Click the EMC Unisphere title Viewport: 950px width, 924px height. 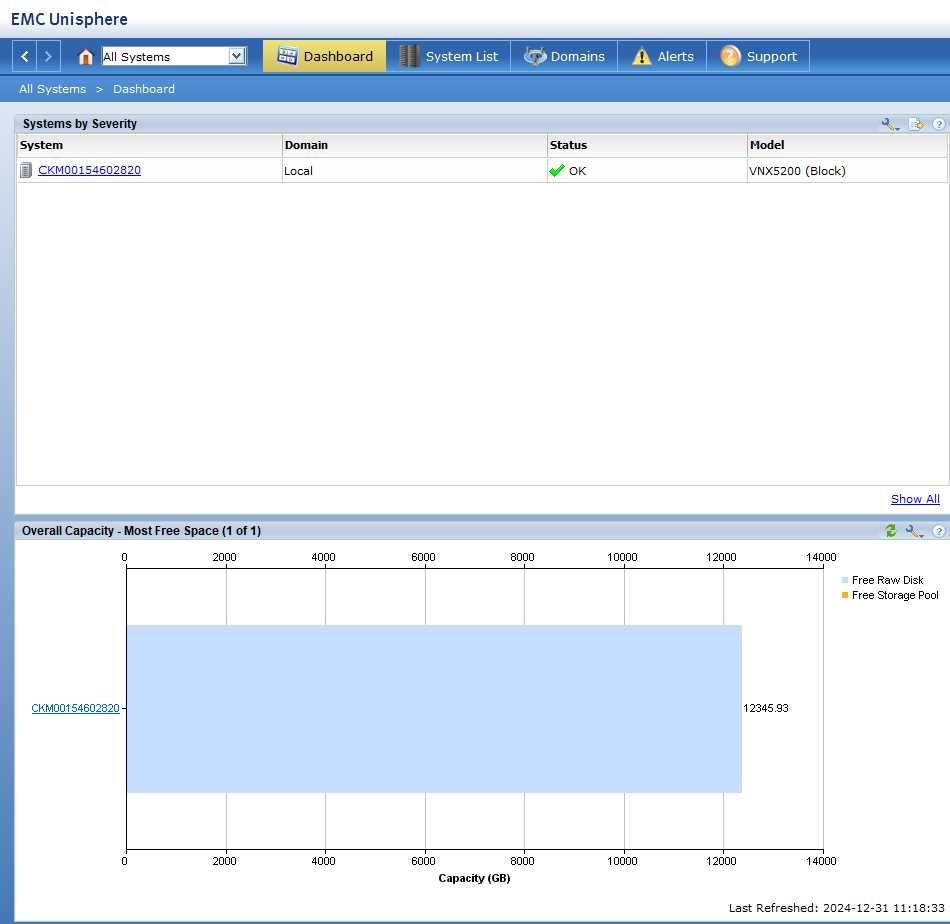[x=69, y=19]
